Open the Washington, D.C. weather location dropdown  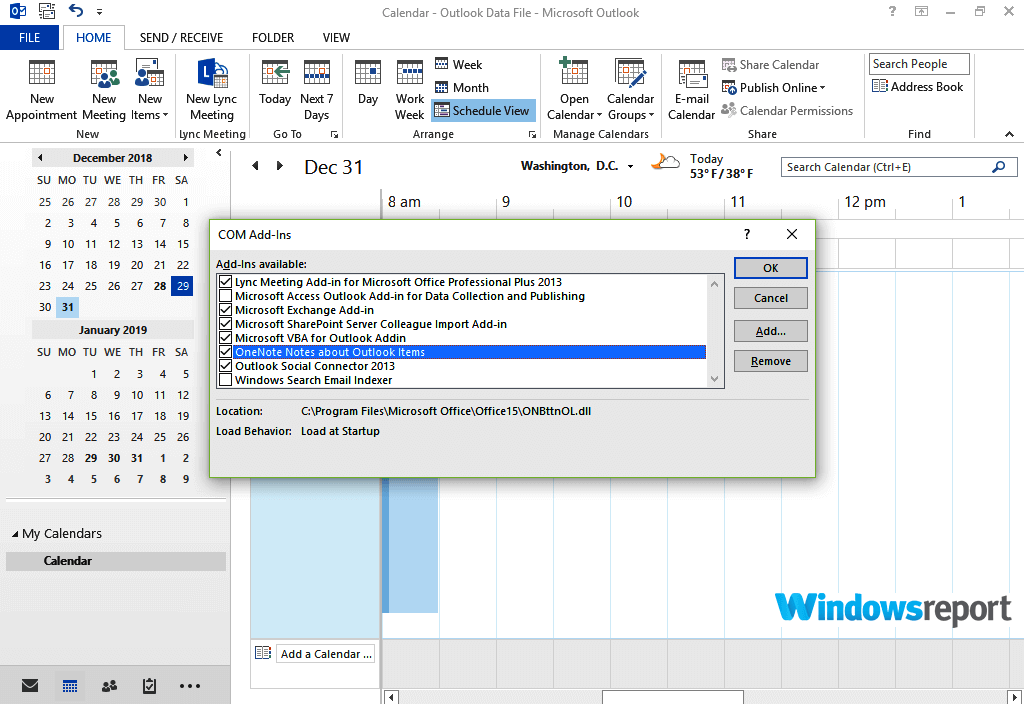pyautogui.click(x=630, y=167)
